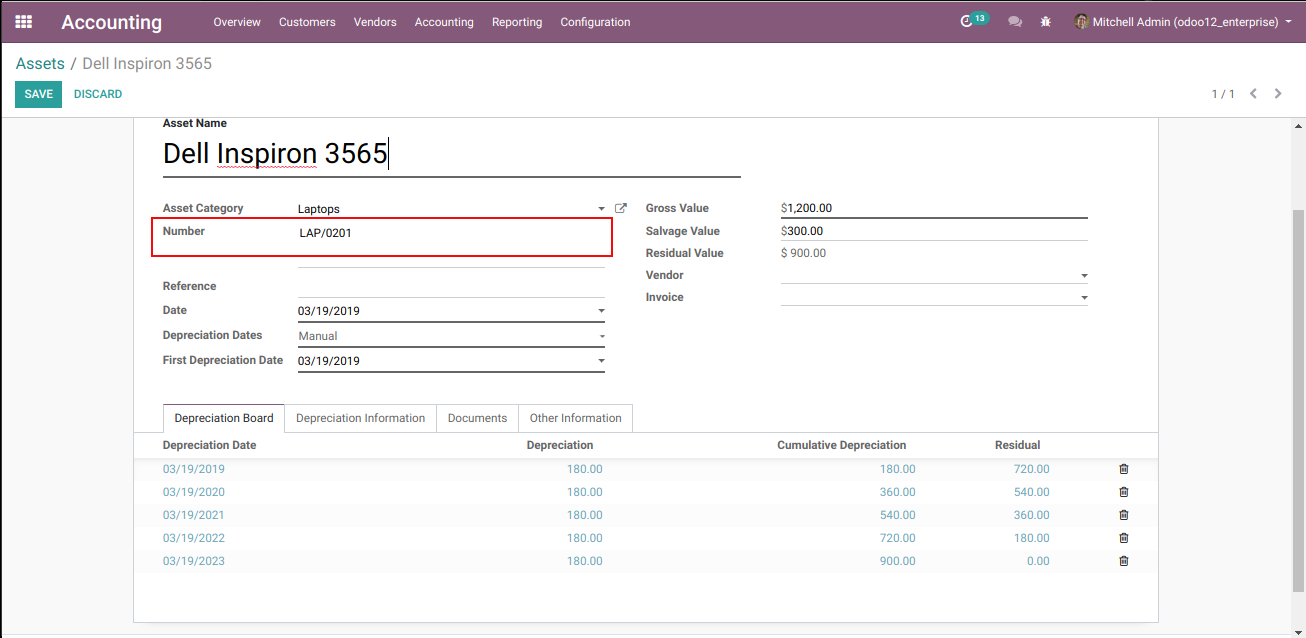Sort by Cumulative Depreciation column header
The image size is (1306, 638).
(x=842, y=445)
